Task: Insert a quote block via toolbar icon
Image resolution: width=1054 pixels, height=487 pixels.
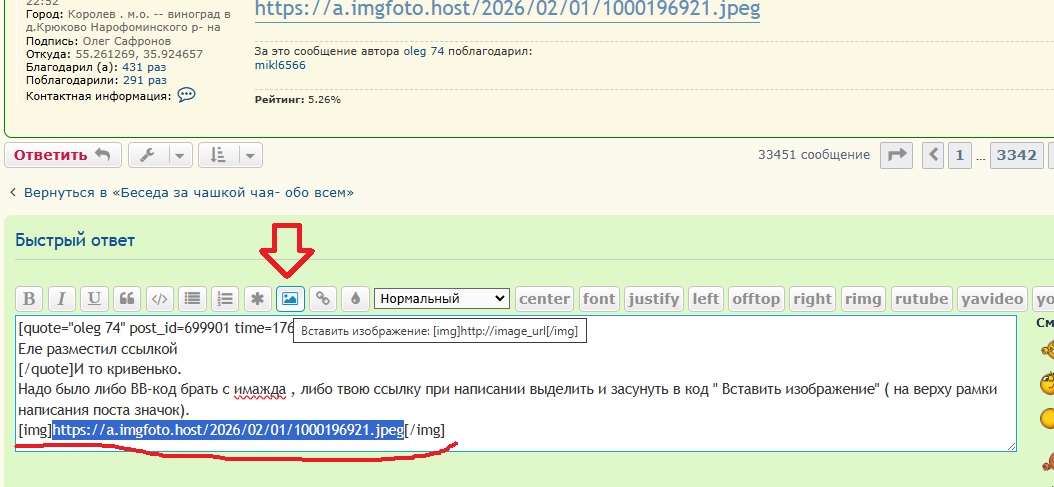Action: click(x=126, y=298)
